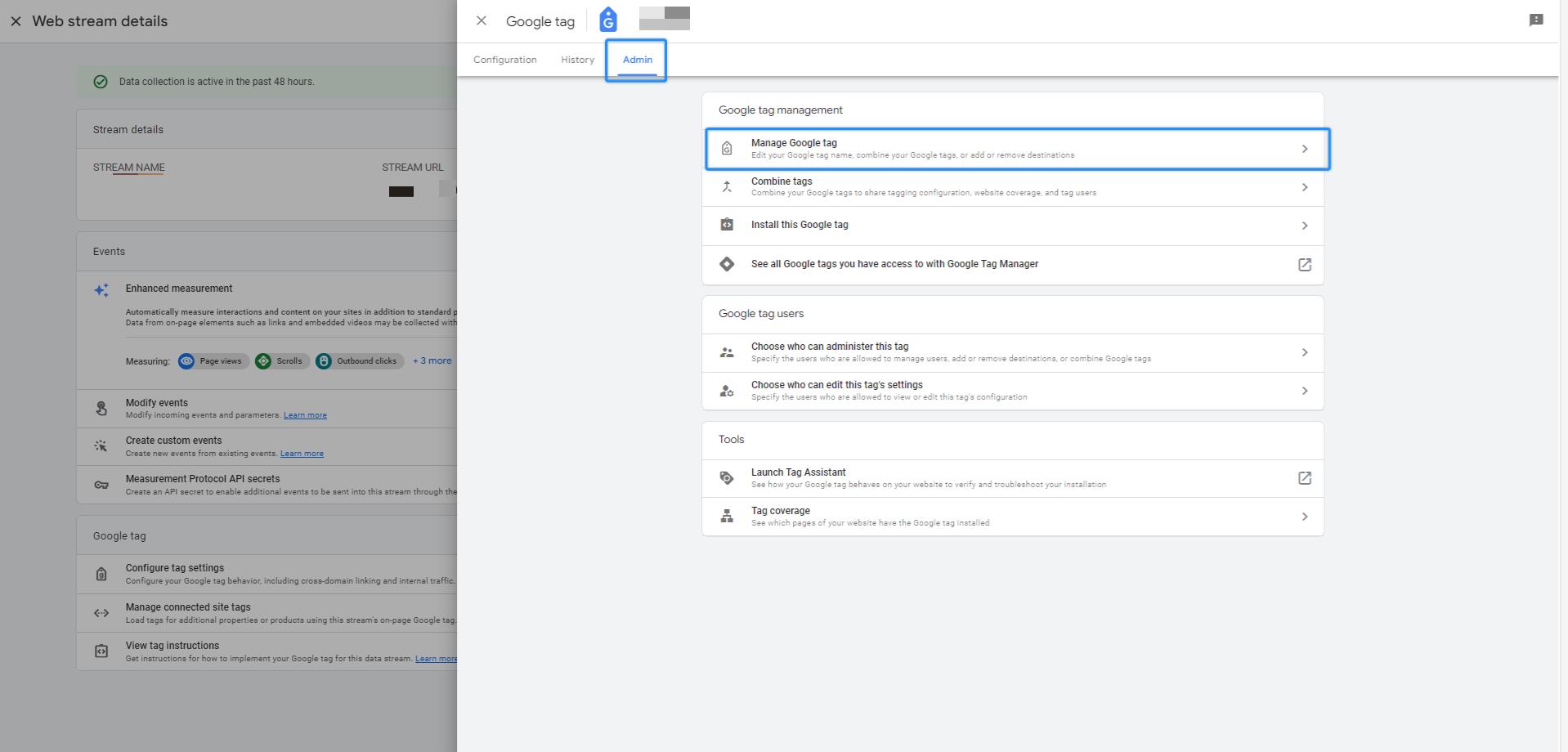This screenshot has height=752, width=1568.
Task: Open the 'Combine tags' title text
Action: (782, 181)
